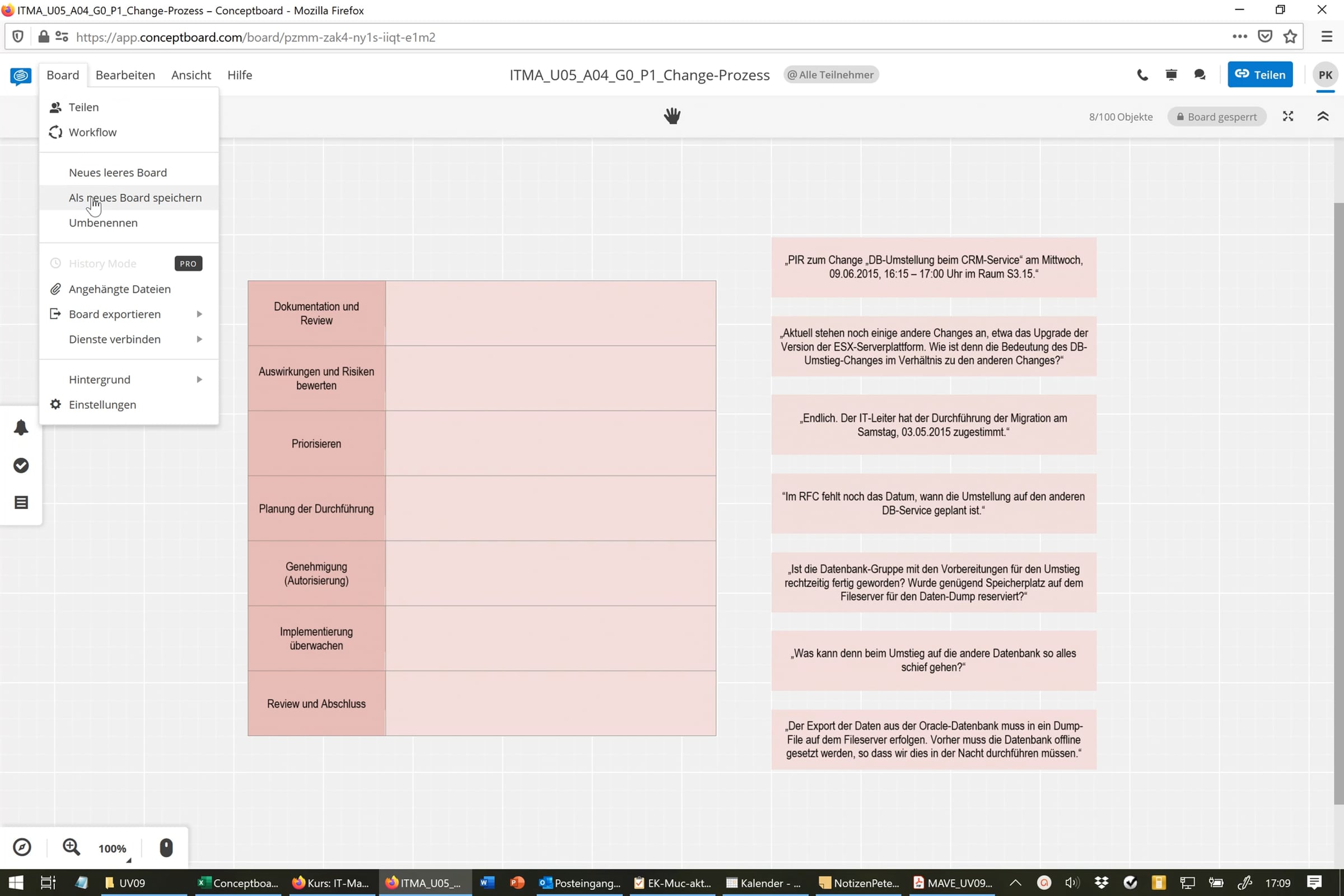Open the tasks checkmark icon in the sidebar

(x=21, y=465)
